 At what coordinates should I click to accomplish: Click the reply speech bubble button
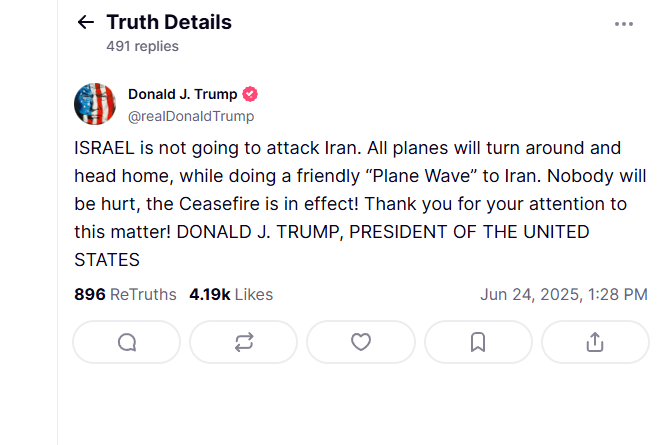127,342
